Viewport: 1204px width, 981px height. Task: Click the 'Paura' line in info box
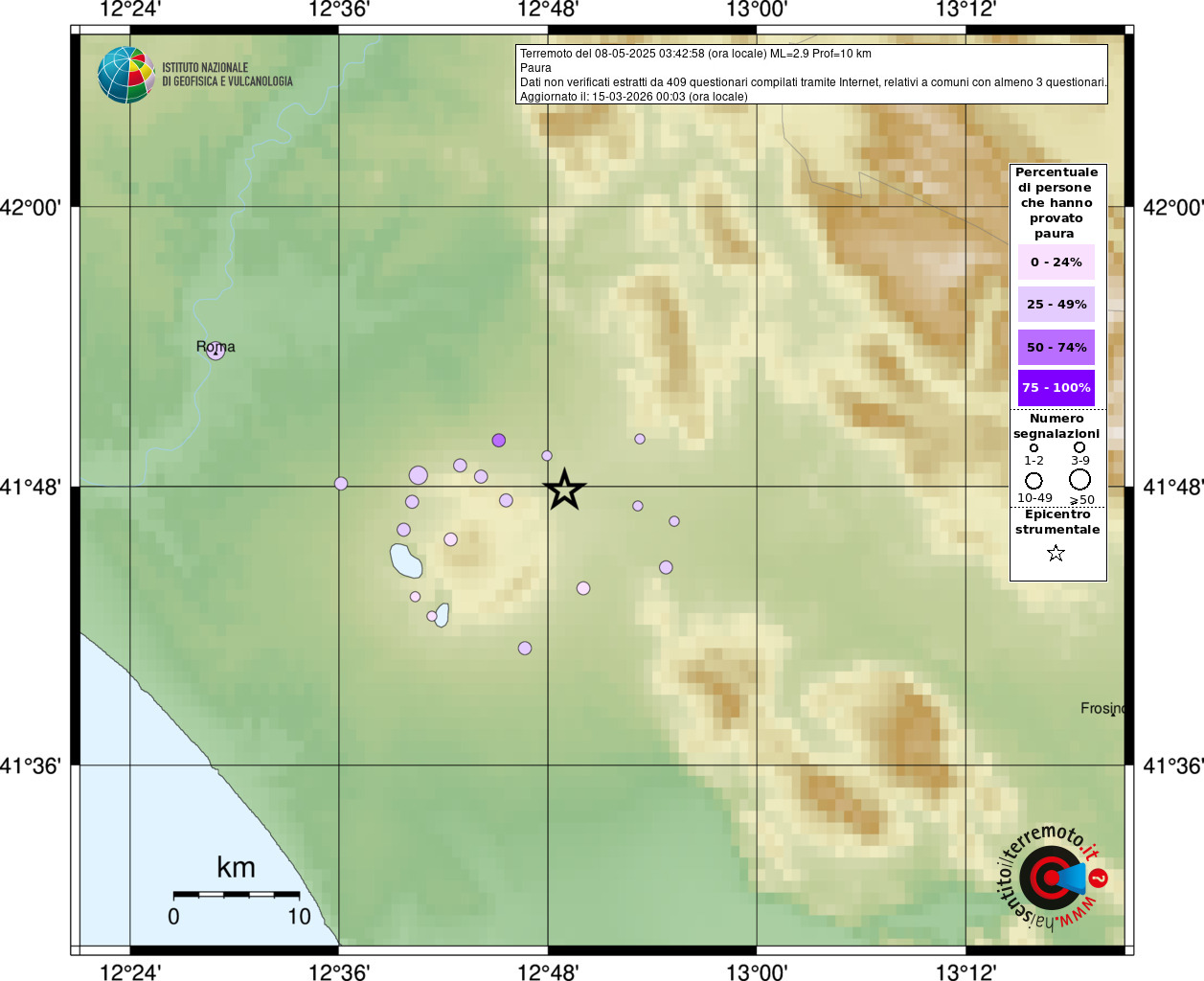pyautogui.click(x=535, y=68)
